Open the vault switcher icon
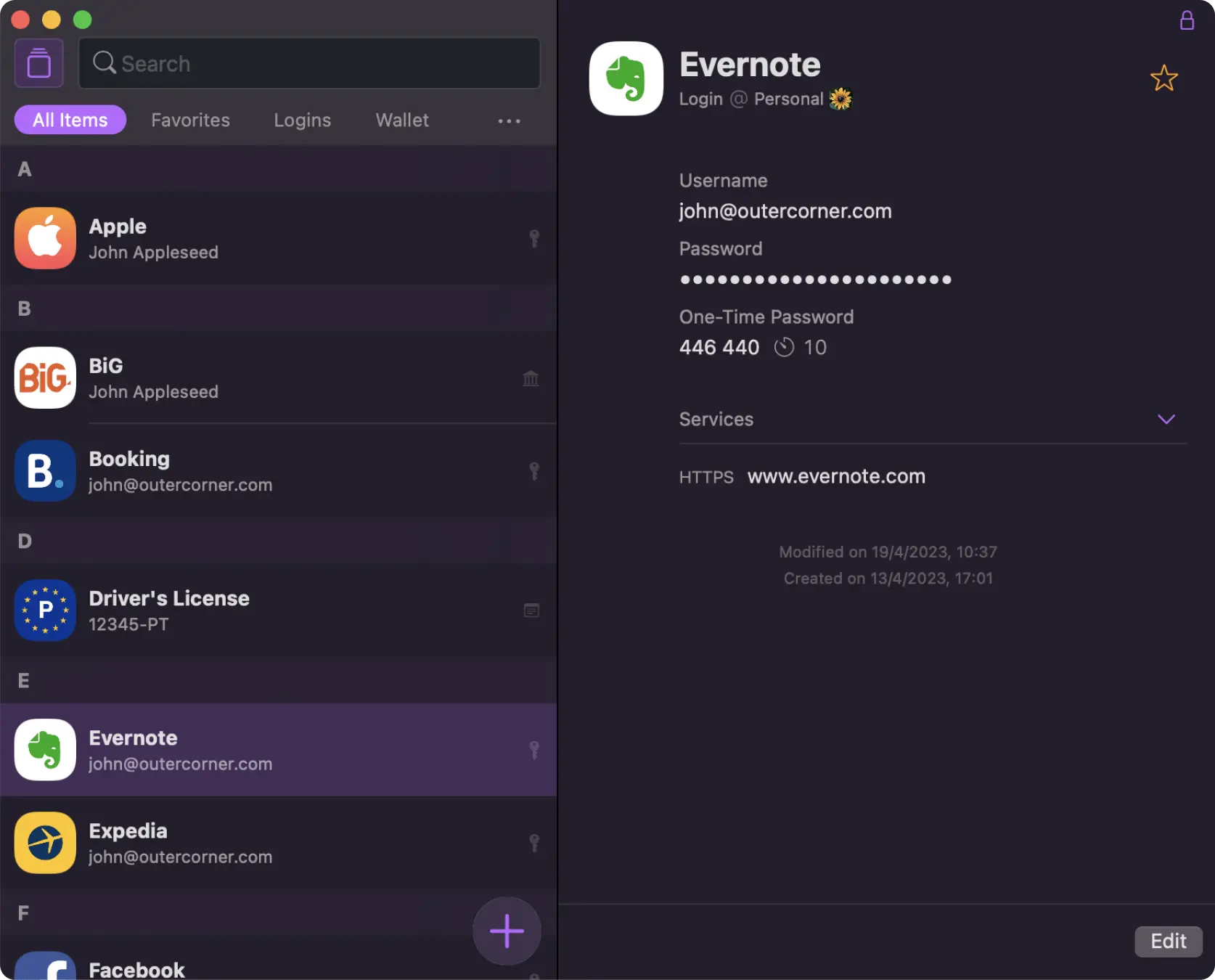The height and width of the screenshot is (980, 1215). (x=39, y=63)
